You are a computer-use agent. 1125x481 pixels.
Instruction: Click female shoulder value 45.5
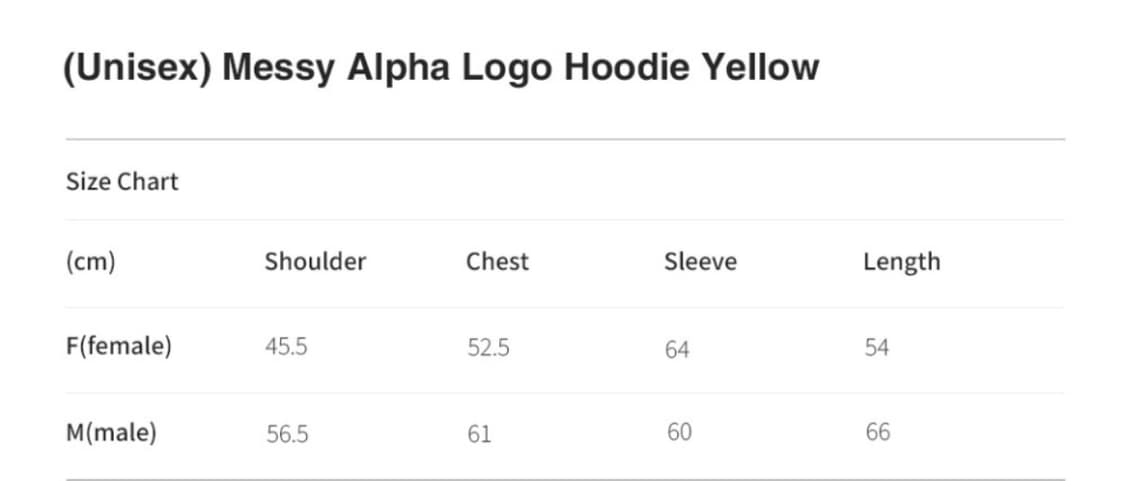(x=286, y=348)
